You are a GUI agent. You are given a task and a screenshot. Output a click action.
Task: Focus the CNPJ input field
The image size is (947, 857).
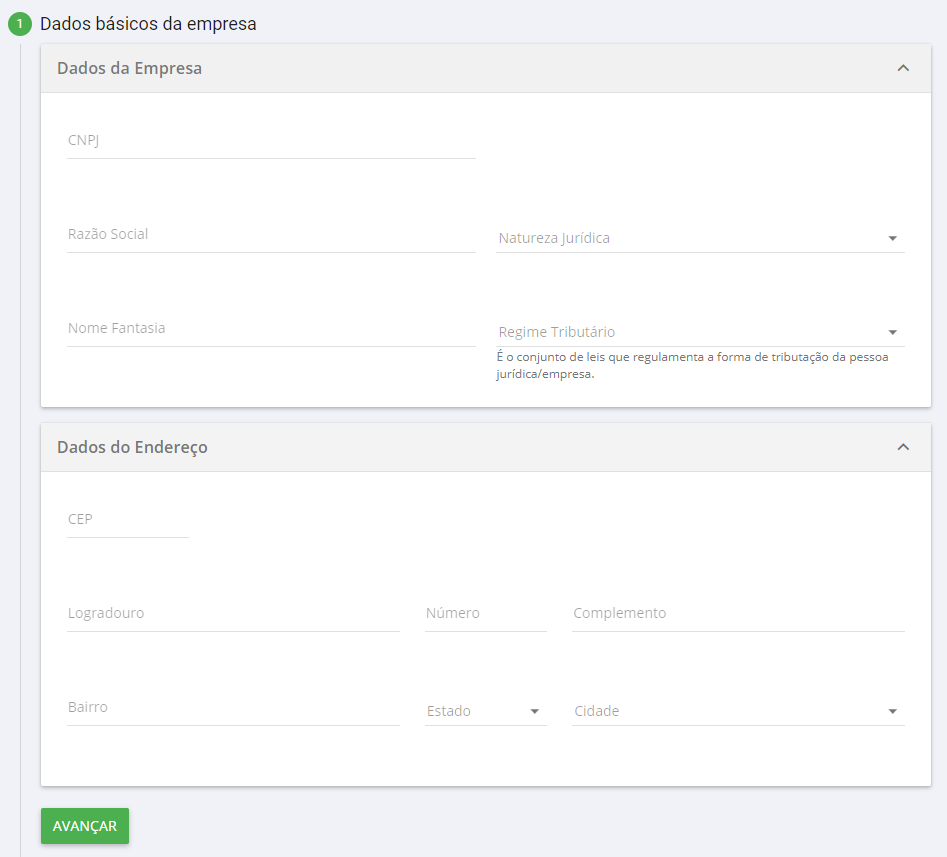click(x=270, y=141)
